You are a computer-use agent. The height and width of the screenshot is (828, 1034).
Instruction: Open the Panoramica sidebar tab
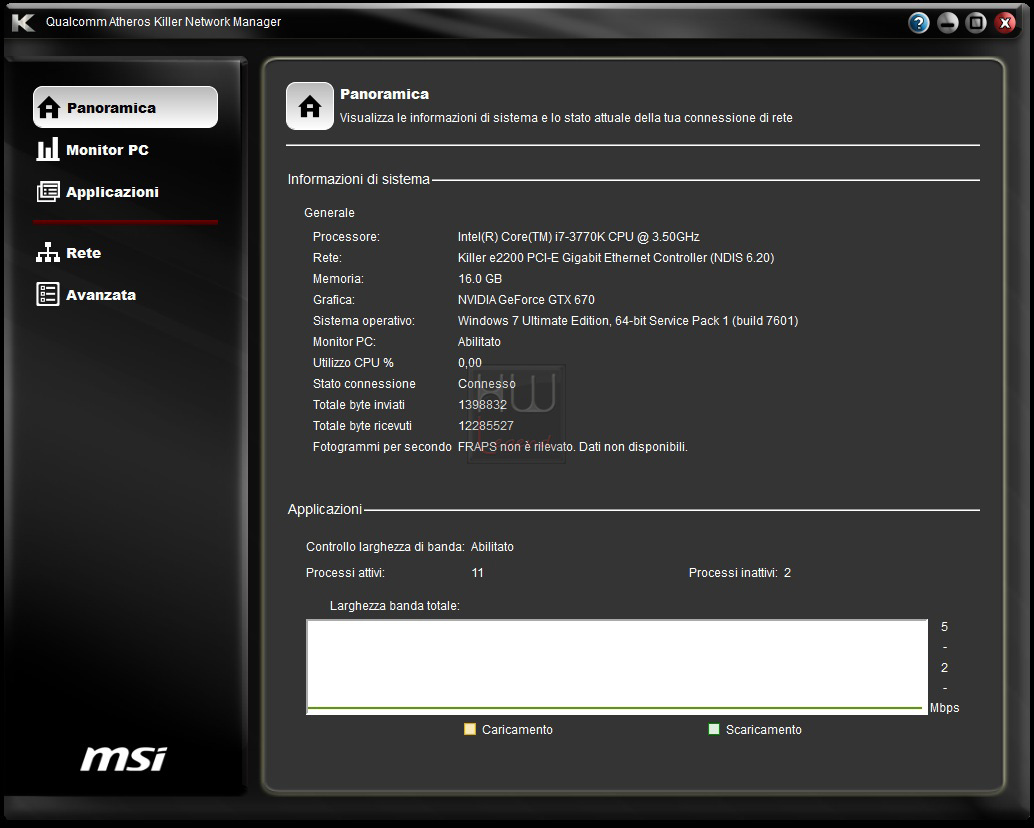pos(125,107)
